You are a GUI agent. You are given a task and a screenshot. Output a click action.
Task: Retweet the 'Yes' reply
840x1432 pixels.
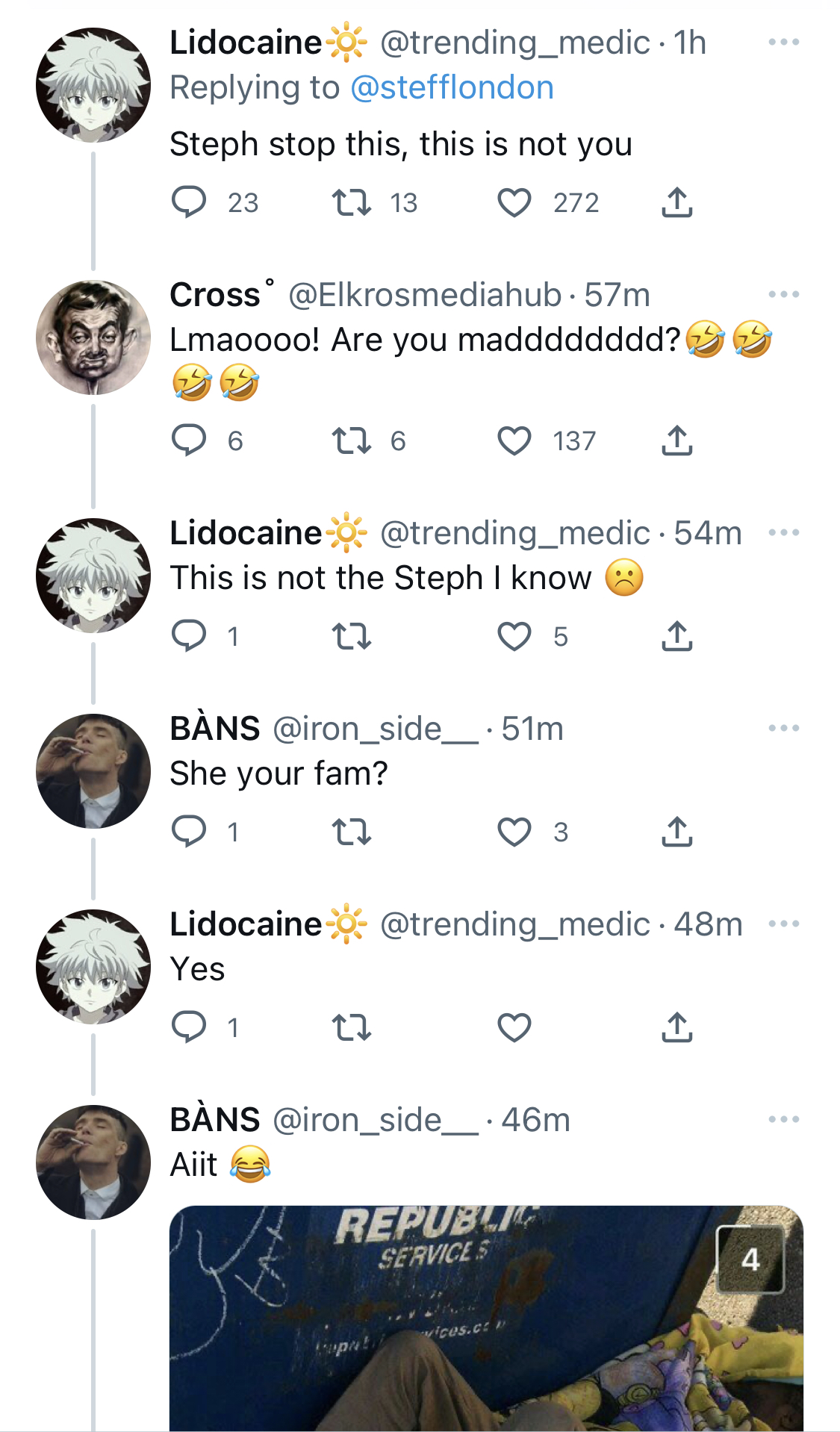click(351, 1027)
